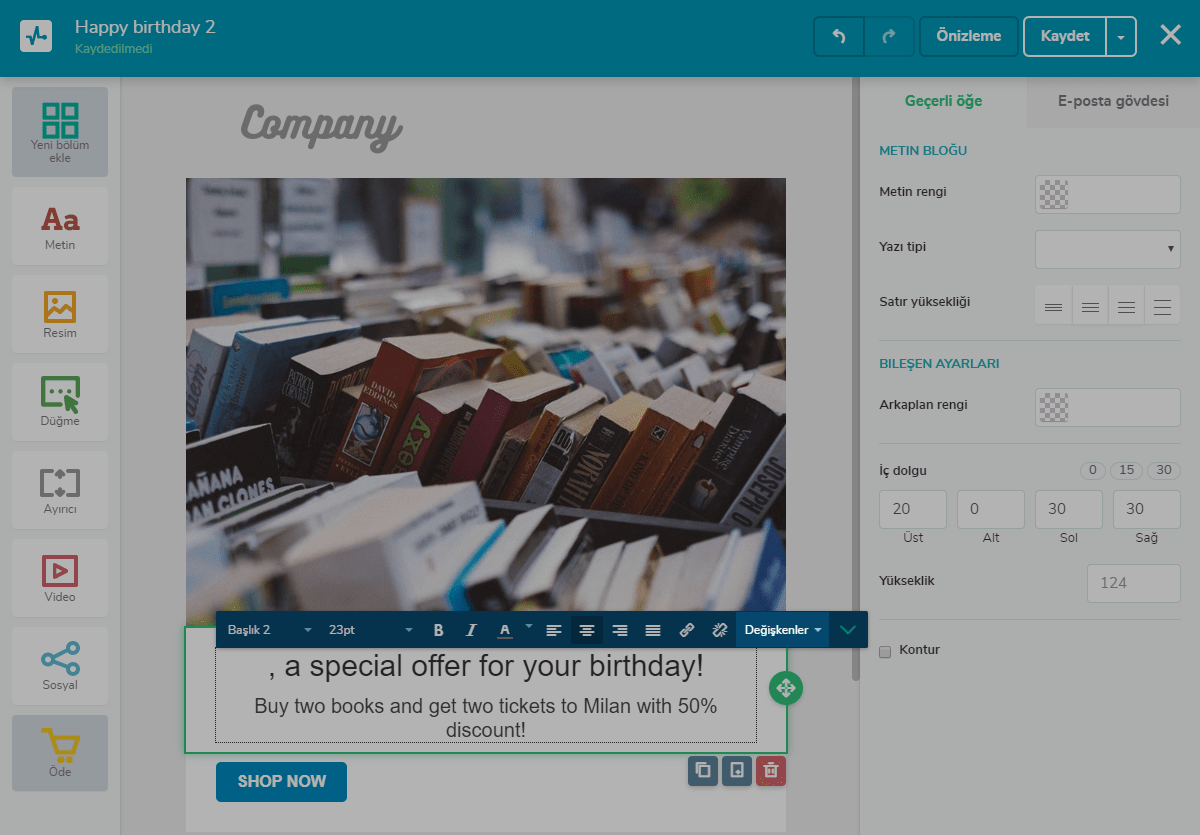1200x835 pixels.
Task: Insert a hyperlink with link icon
Action: (x=687, y=630)
